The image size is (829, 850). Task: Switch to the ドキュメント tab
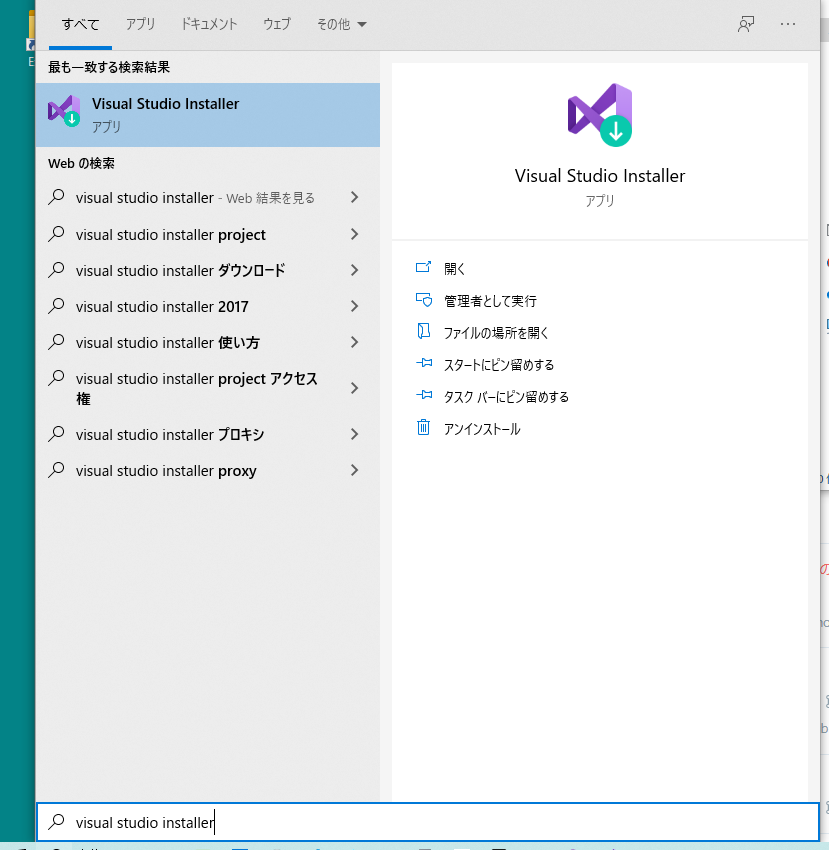click(209, 24)
